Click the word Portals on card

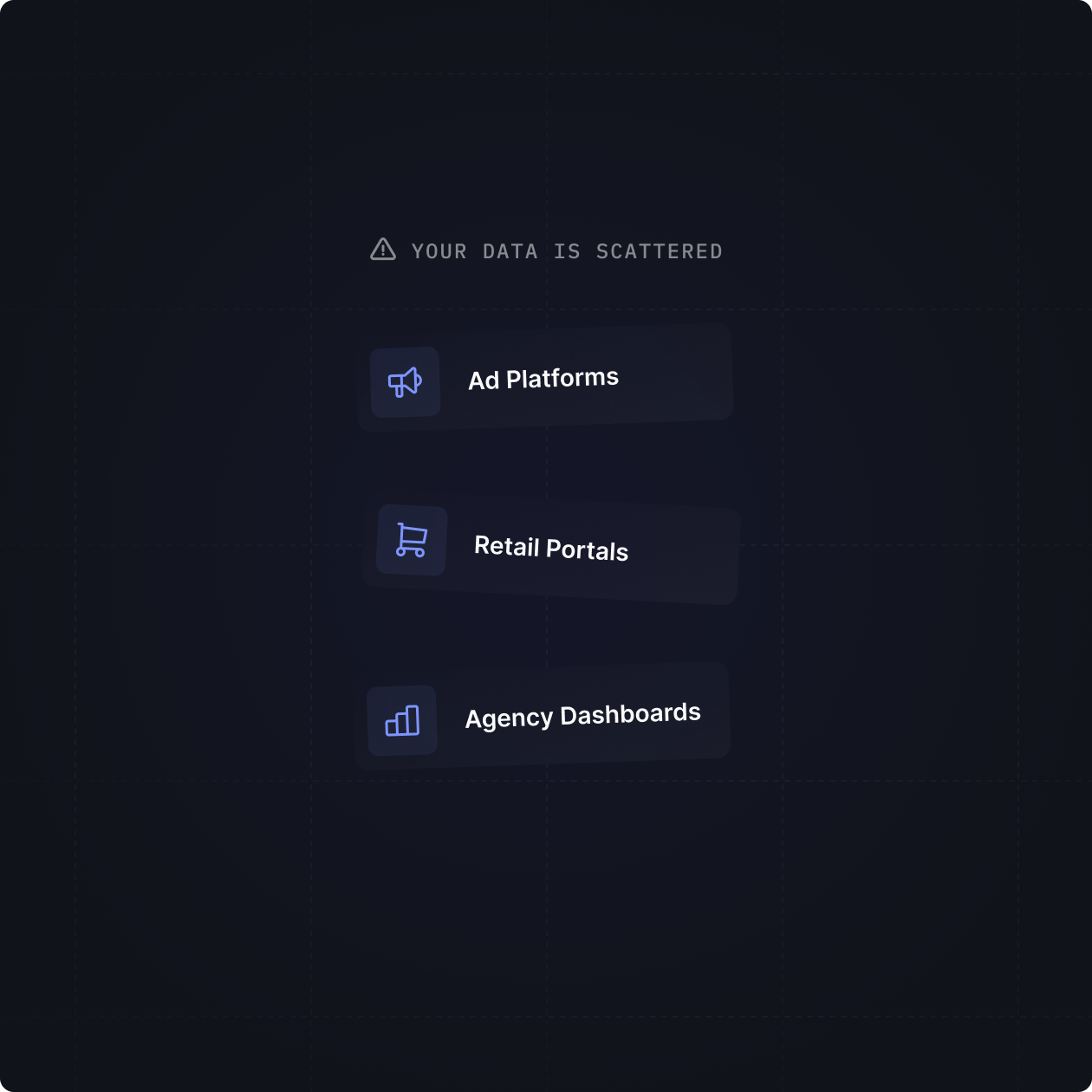pos(588,550)
